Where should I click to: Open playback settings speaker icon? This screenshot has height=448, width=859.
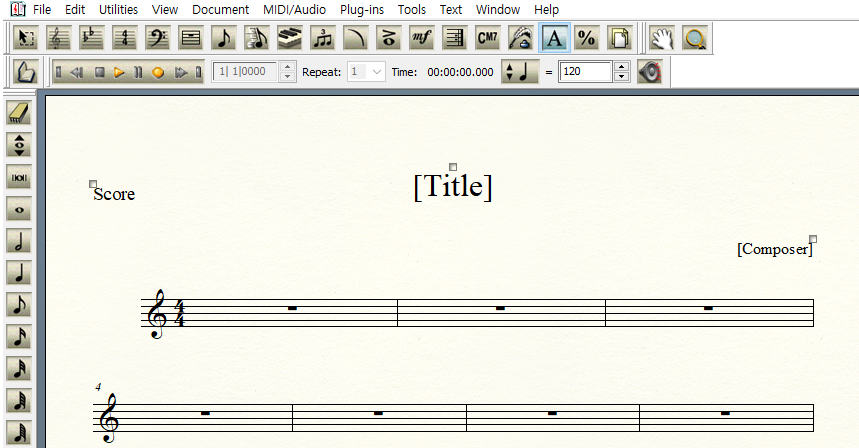pos(650,72)
